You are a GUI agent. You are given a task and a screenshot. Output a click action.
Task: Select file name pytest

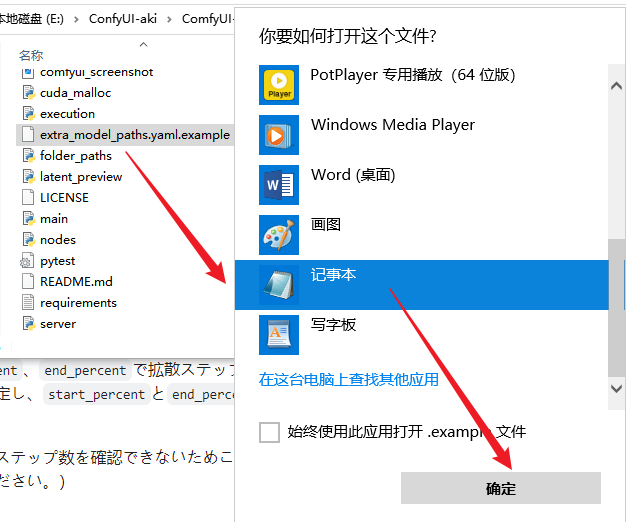57,261
